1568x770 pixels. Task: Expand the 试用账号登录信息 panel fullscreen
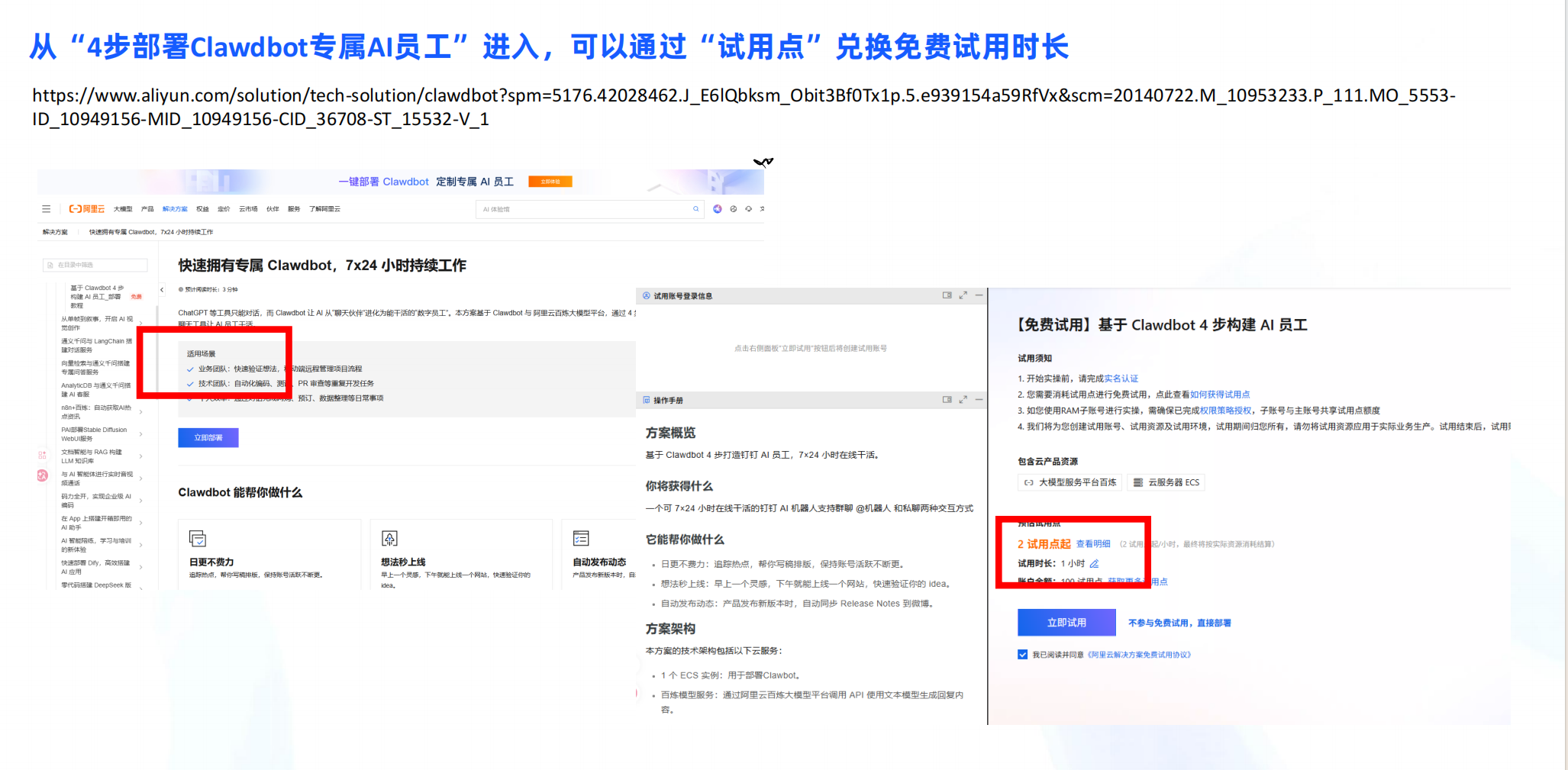(963, 295)
